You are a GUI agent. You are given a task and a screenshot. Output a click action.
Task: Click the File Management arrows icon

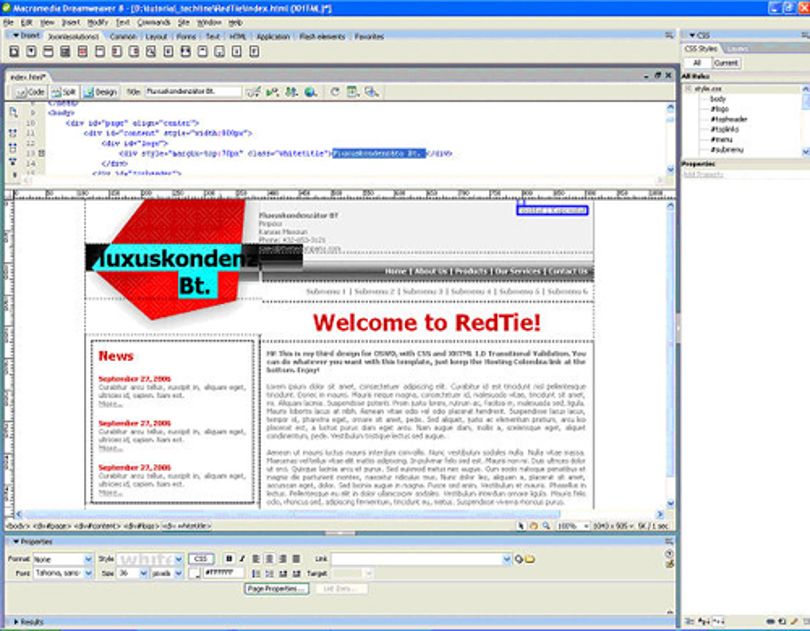[292, 92]
